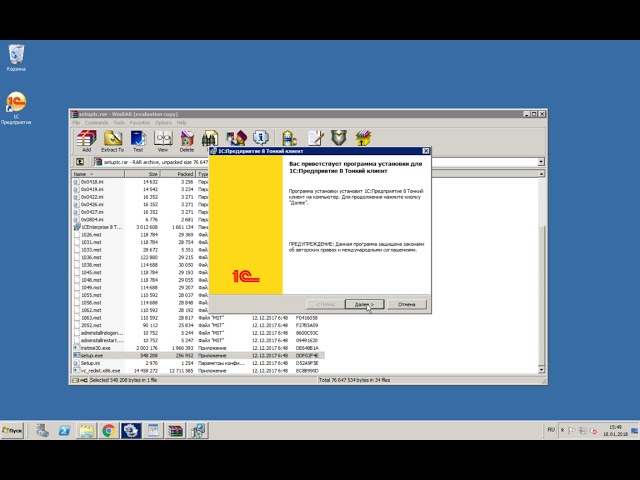
Task: Open Windows Explorer from the taskbar
Action: (87, 430)
